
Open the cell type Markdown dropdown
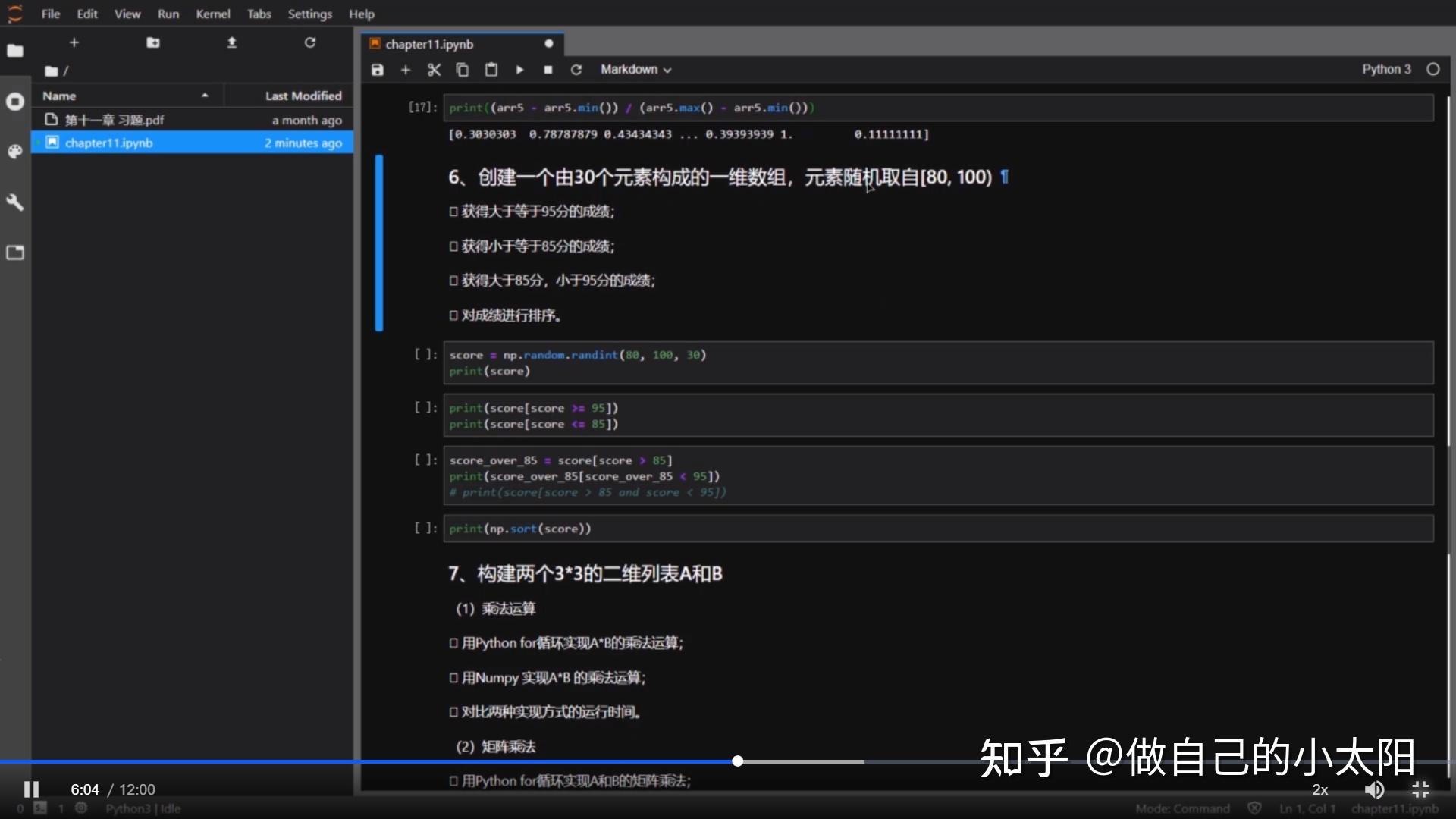(635, 70)
